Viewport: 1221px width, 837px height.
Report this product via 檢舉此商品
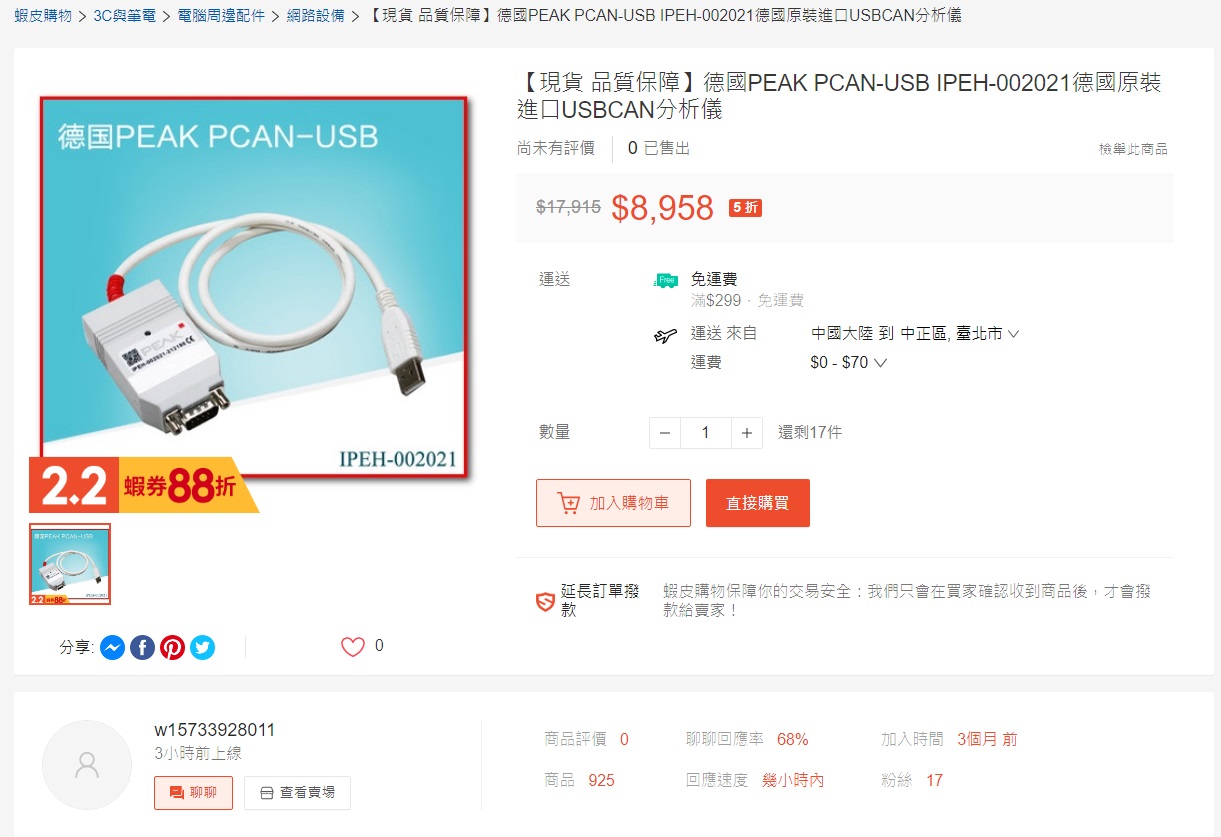(1133, 149)
